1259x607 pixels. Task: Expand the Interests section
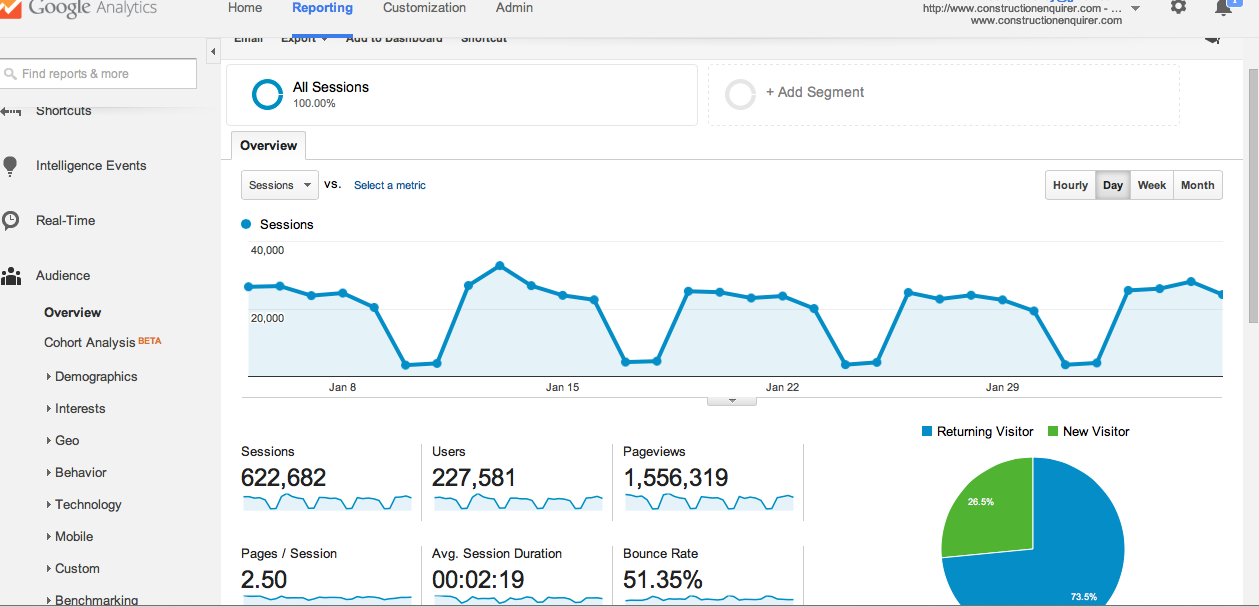click(x=75, y=409)
